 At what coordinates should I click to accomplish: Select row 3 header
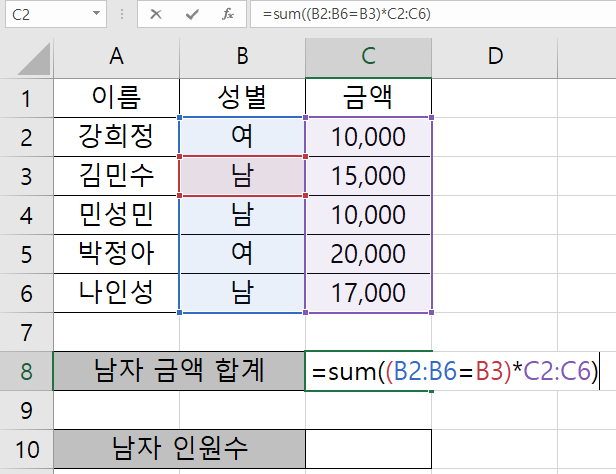[x=26, y=176]
